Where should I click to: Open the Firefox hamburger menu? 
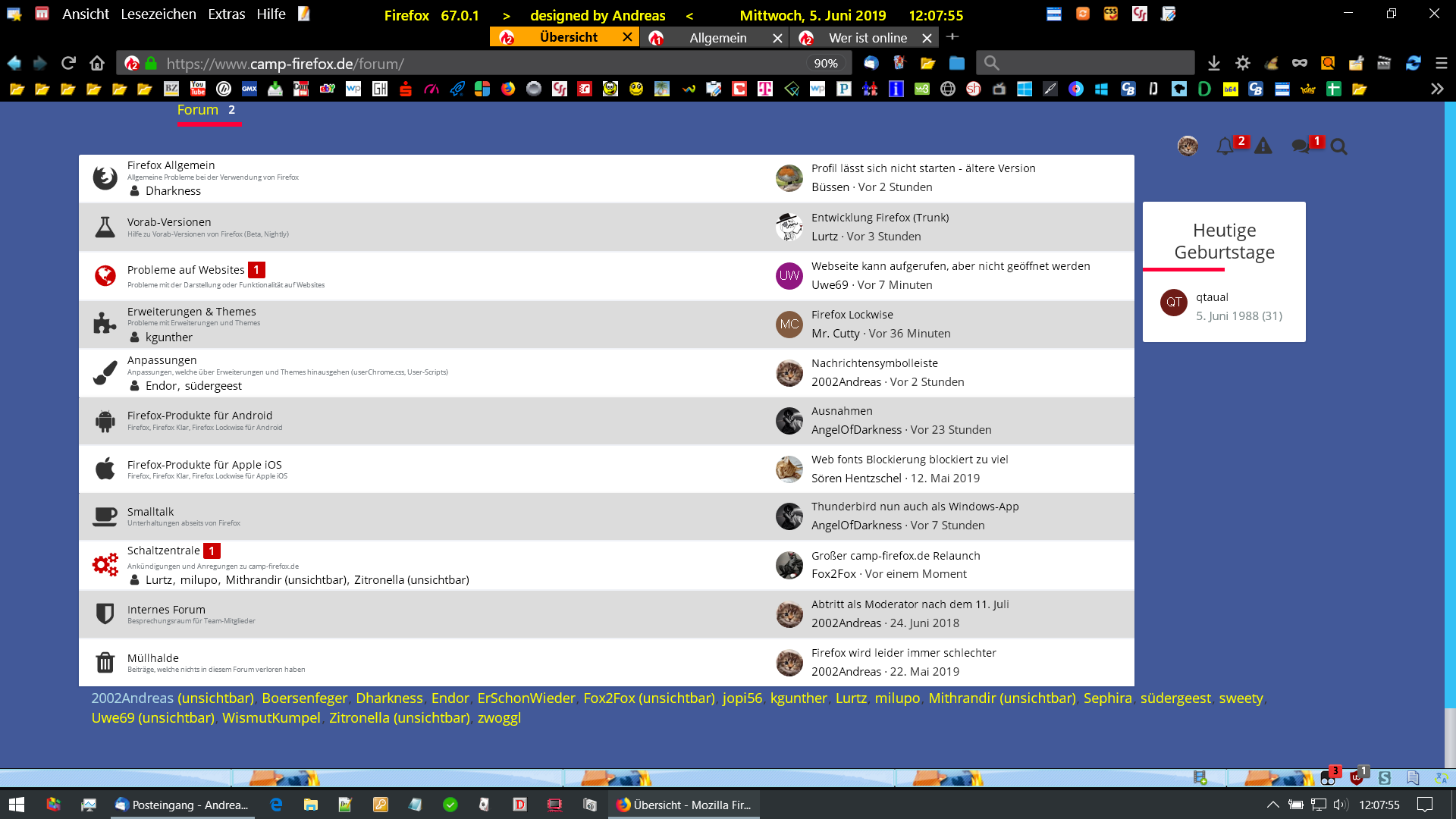tap(1441, 63)
